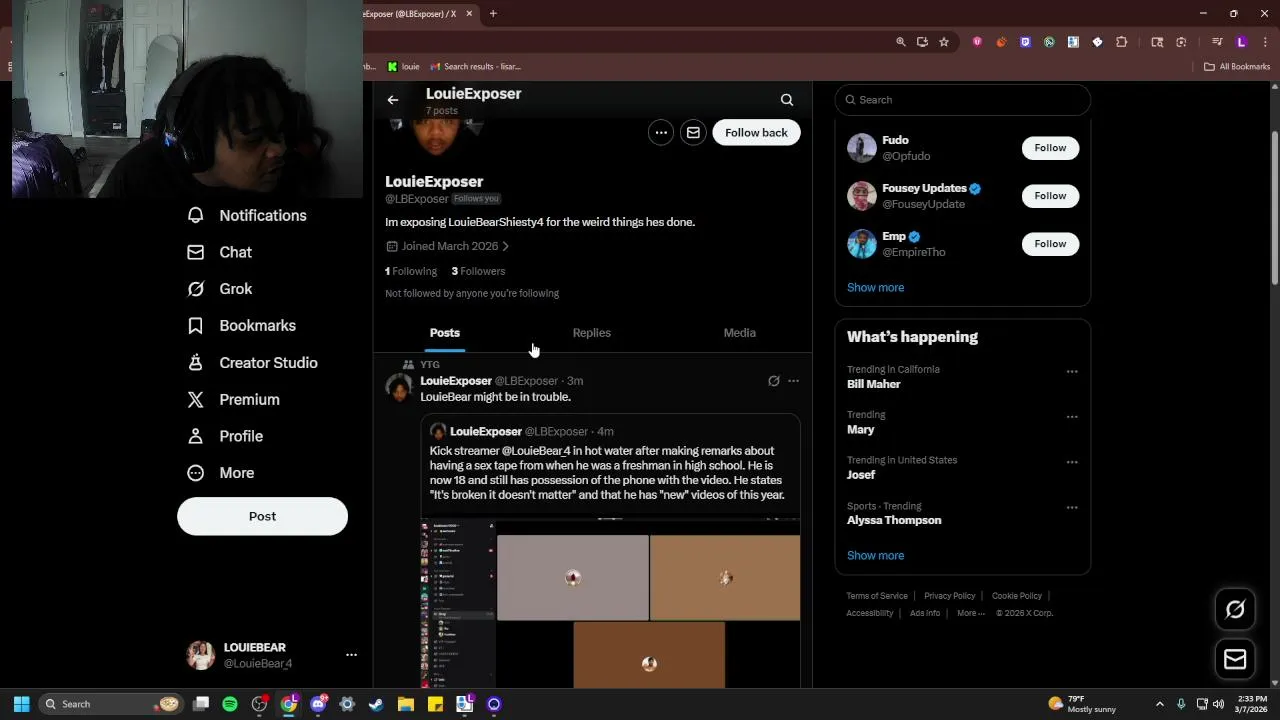Open the @LouieBear_4 mention link in quoted post

[x=536, y=451]
